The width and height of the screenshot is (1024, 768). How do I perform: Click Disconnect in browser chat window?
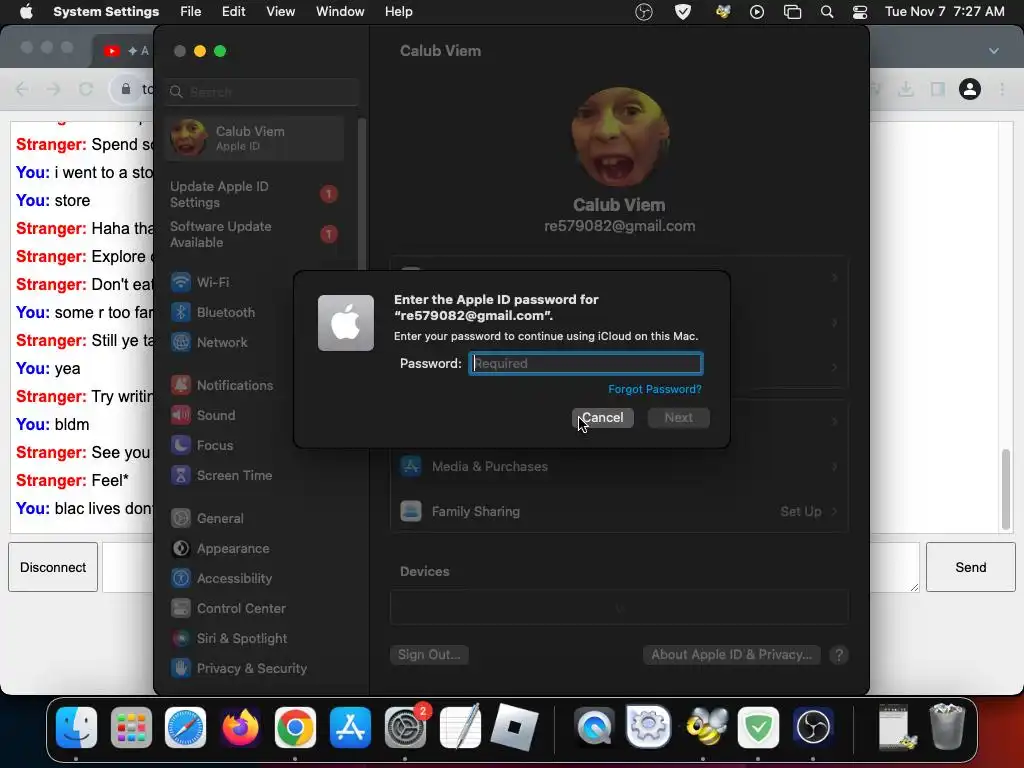click(x=53, y=568)
